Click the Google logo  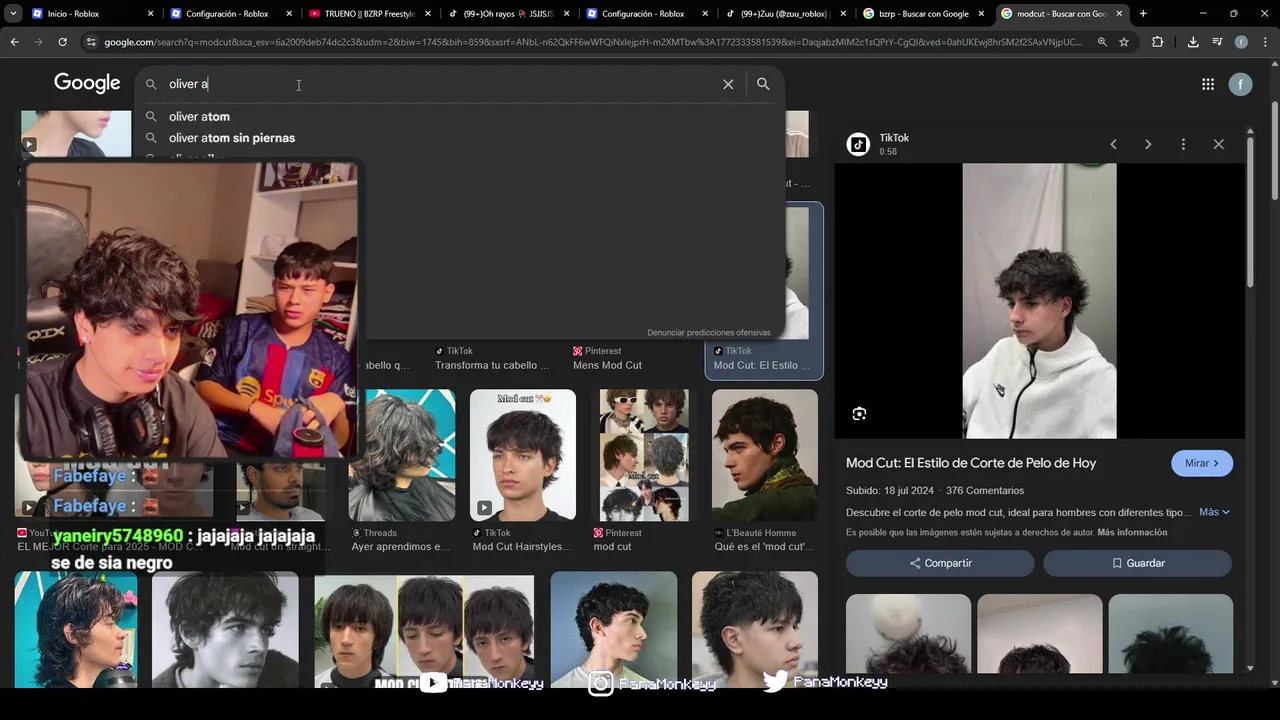(87, 83)
